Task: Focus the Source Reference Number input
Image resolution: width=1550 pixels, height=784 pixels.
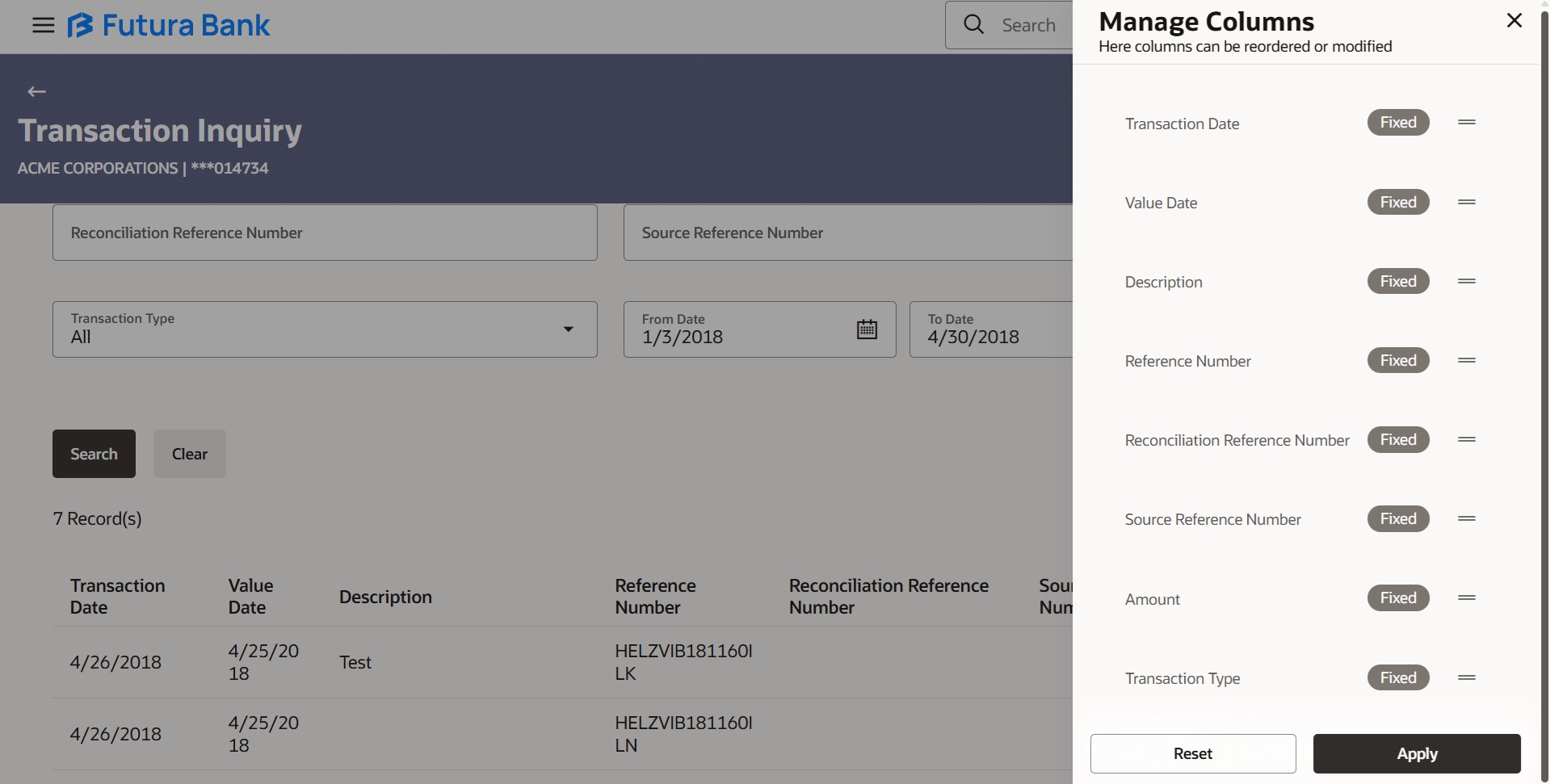Action: (x=848, y=233)
